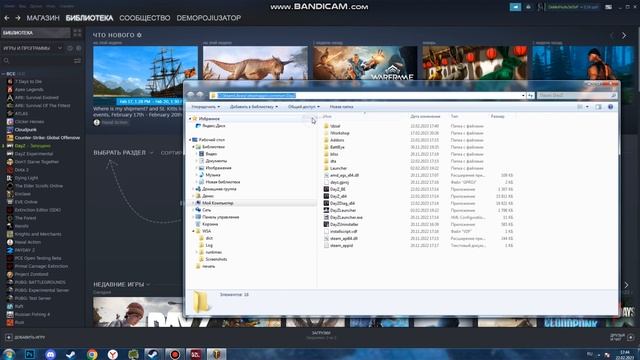Select 7 Days to Die in library
Image resolution: width=640 pixels, height=360 pixels.
click(28, 82)
